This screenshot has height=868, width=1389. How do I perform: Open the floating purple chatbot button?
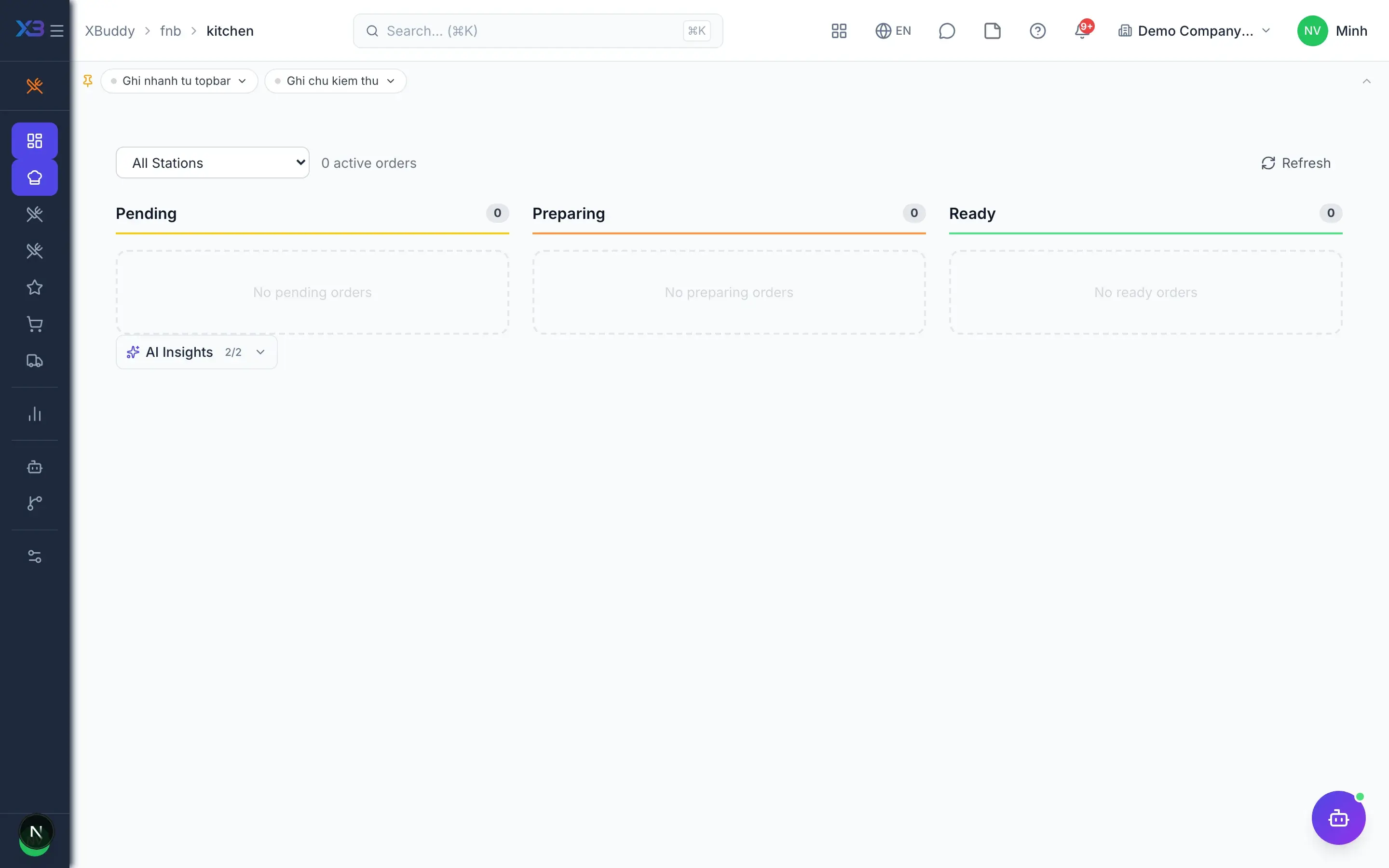pos(1338,817)
